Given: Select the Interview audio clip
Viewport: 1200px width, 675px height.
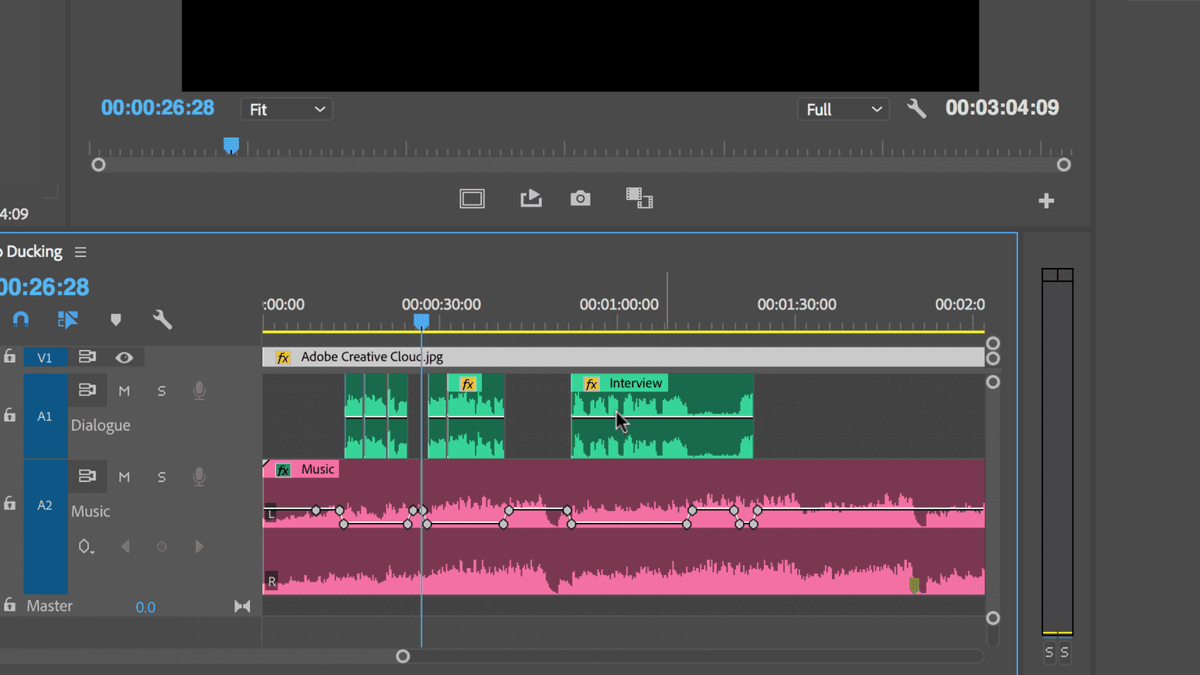Looking at the screenshot, I should tap(662, 416).
